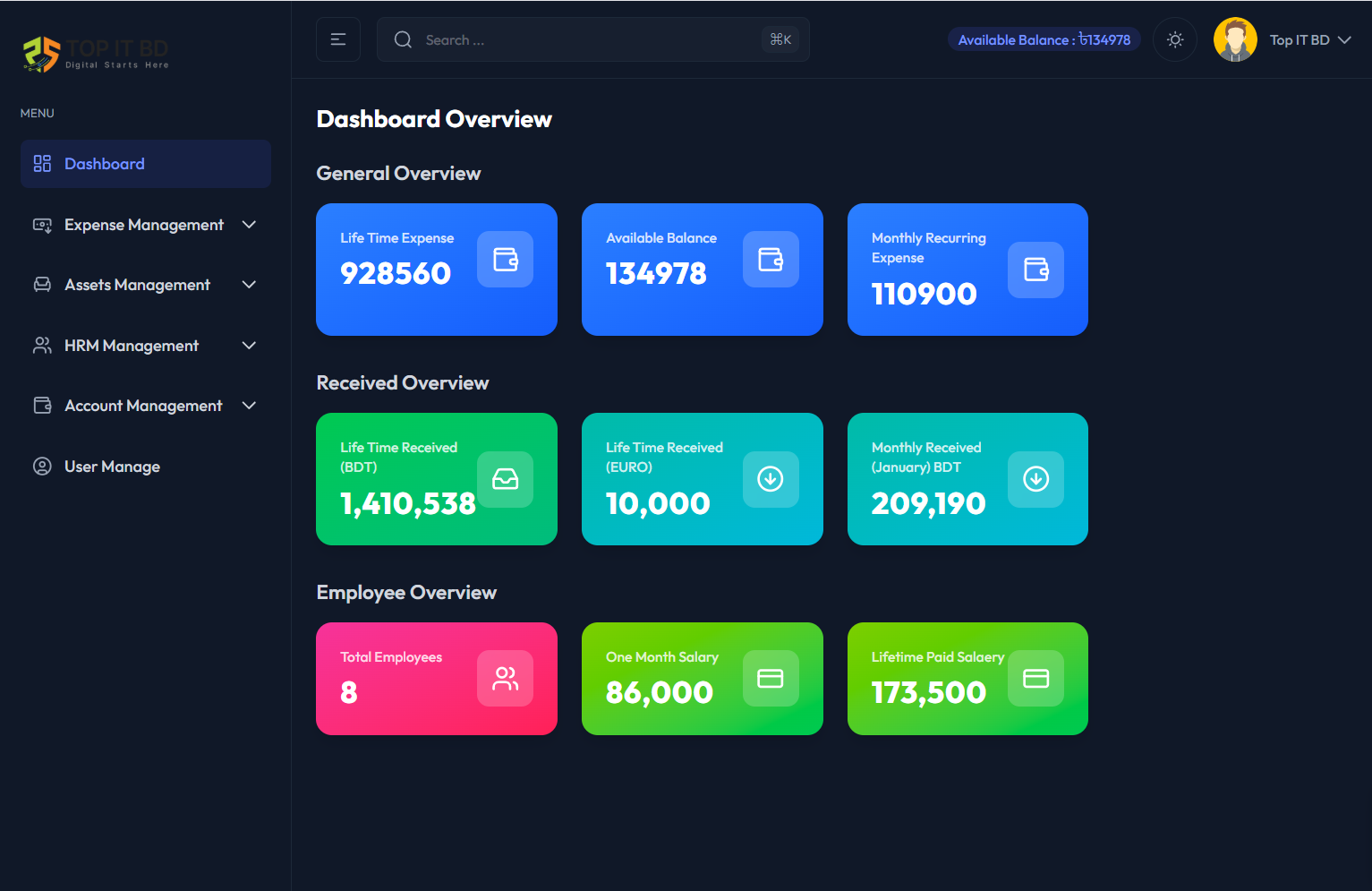Click the inbox icon on Life Time Received BDT card
The height and width of the screenshot is (891, 1372).
pyautogui.click(x=505, y=479)
